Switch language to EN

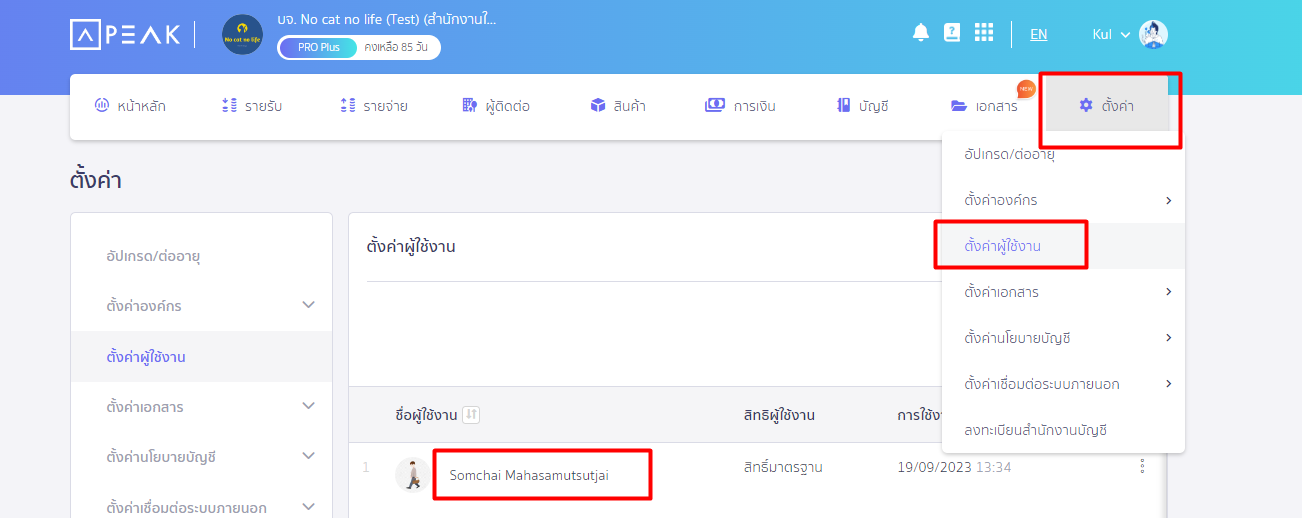(x=1039, y=34)
